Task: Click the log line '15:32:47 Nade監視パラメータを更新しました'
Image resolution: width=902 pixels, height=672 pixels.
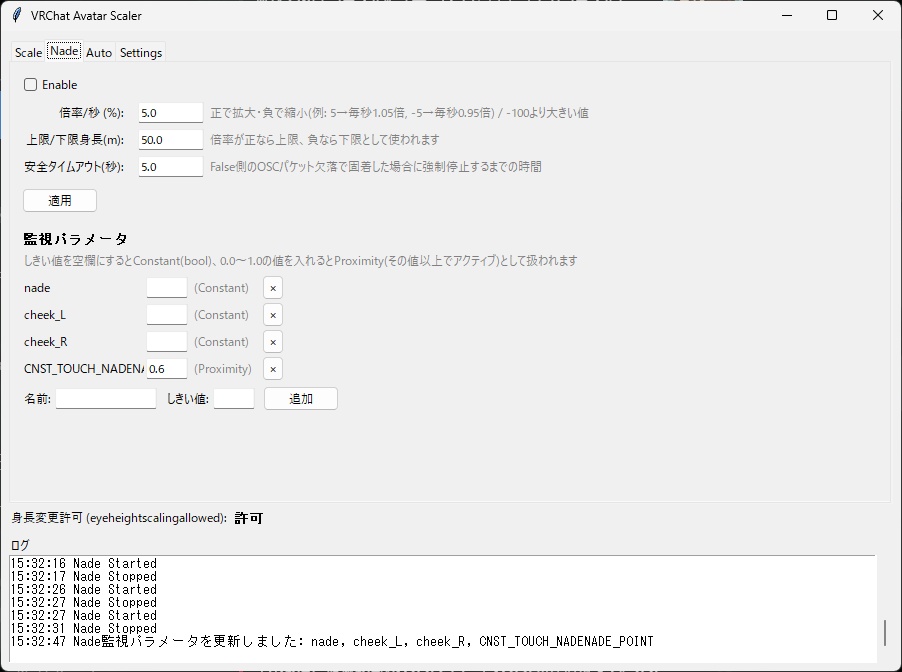Action: [x=332, y=642]
